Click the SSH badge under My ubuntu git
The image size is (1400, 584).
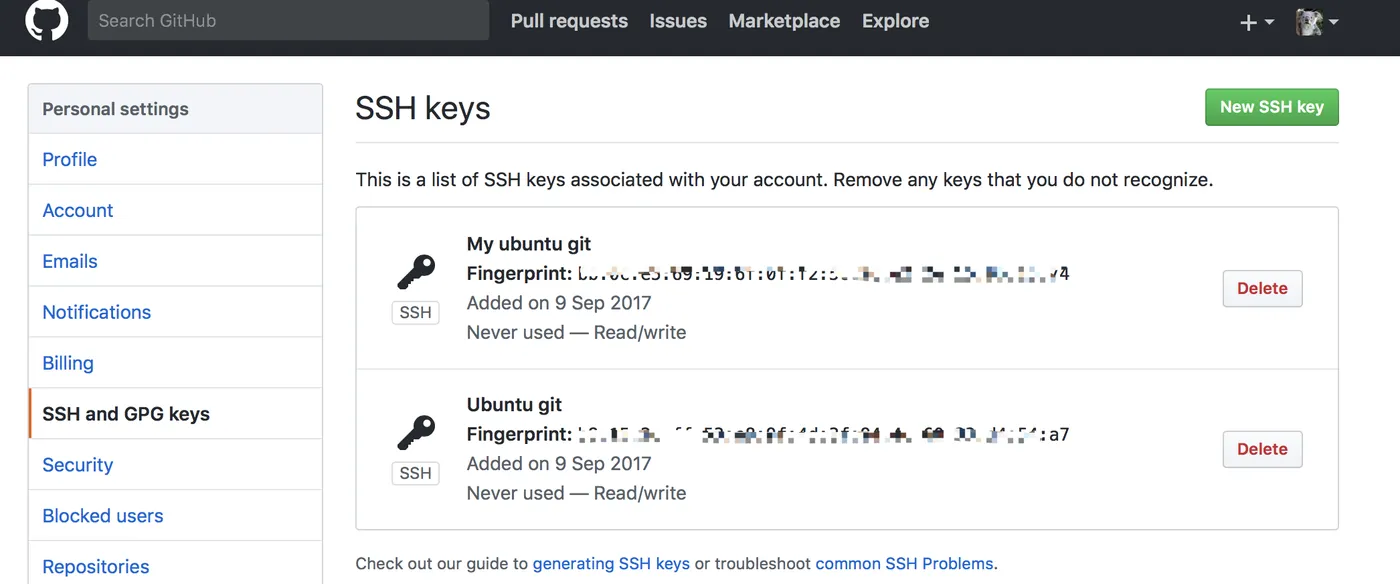[415, 312]
